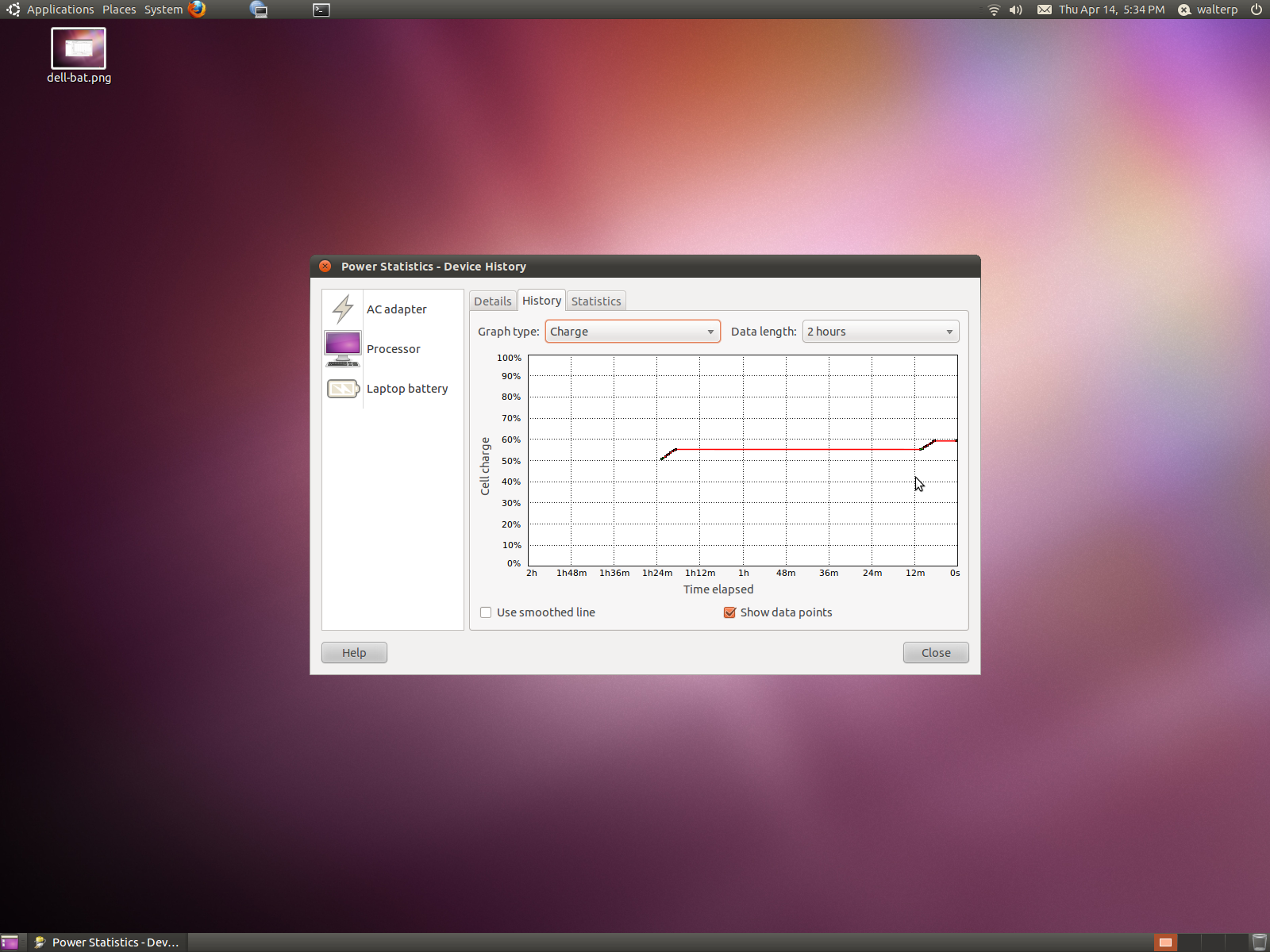
Task: Open the walterp user menu
Action: tap(1208, 10)
